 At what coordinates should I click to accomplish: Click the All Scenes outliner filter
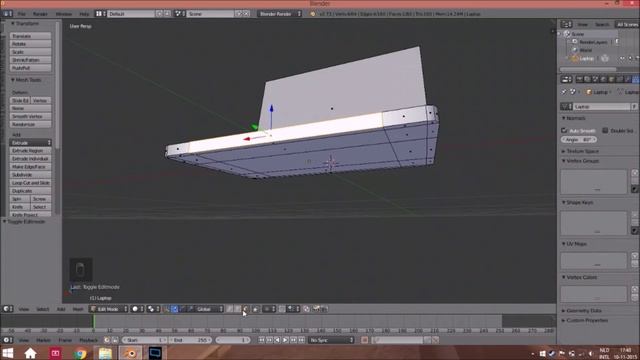(x=627, y=24)
